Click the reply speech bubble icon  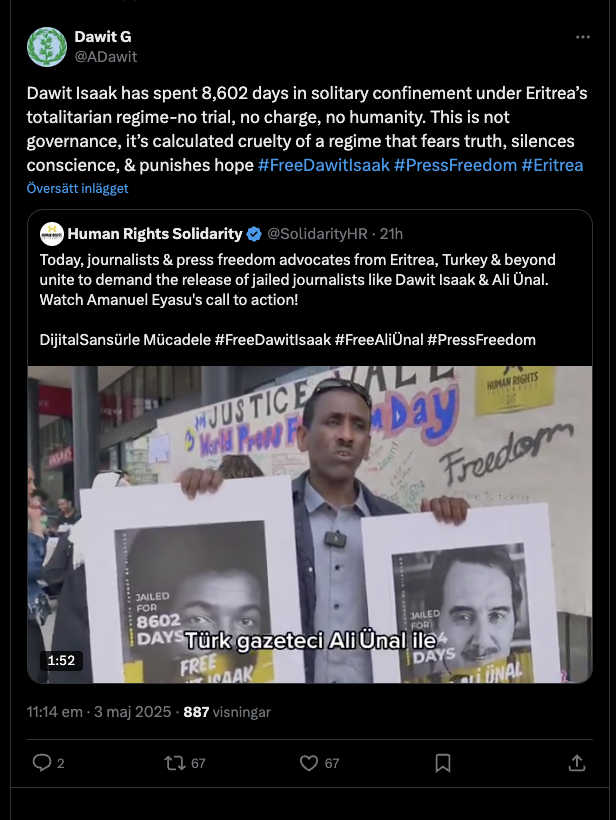(41, 763)
